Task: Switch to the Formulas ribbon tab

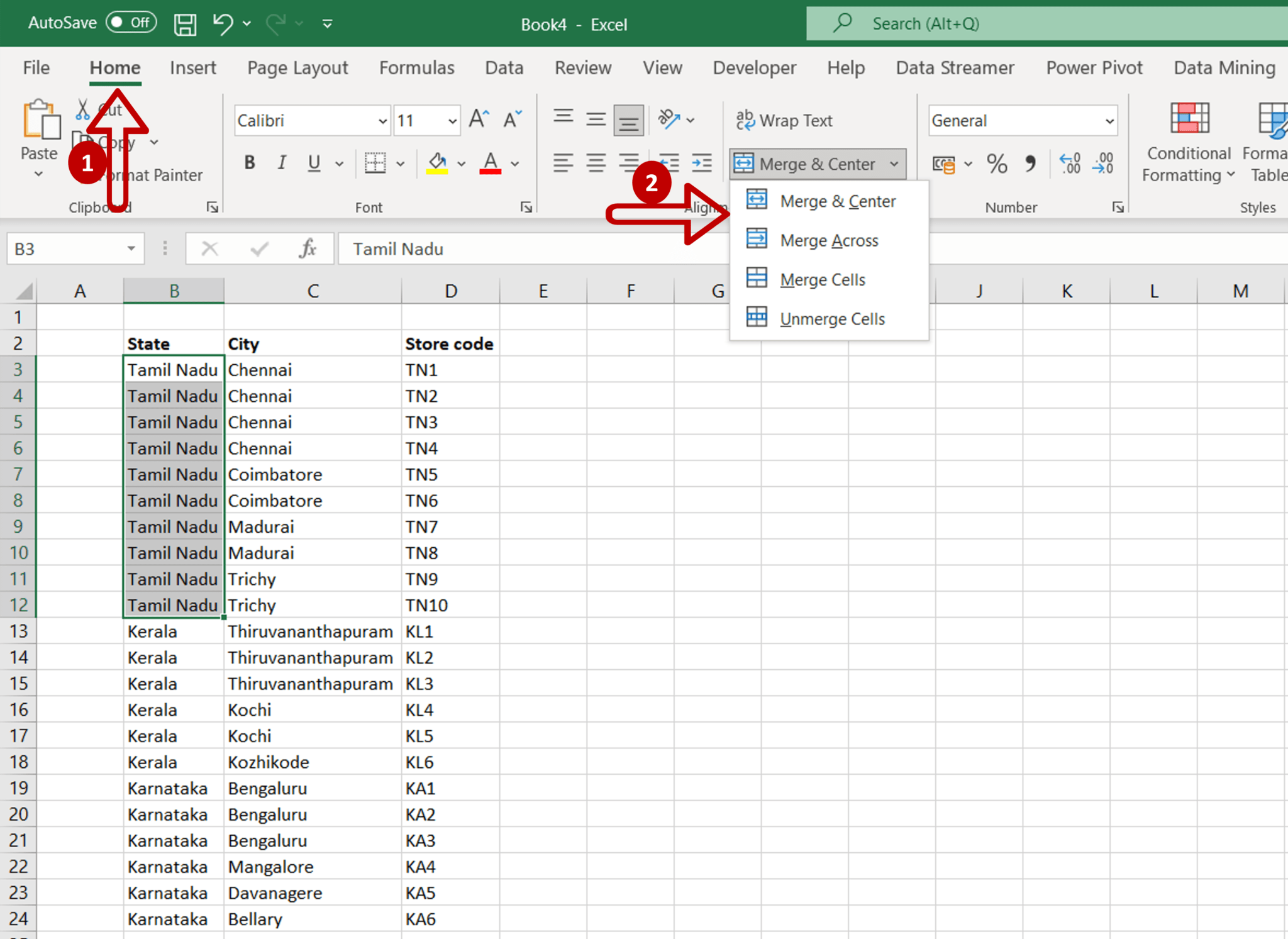Action: [x=417, y=68]
